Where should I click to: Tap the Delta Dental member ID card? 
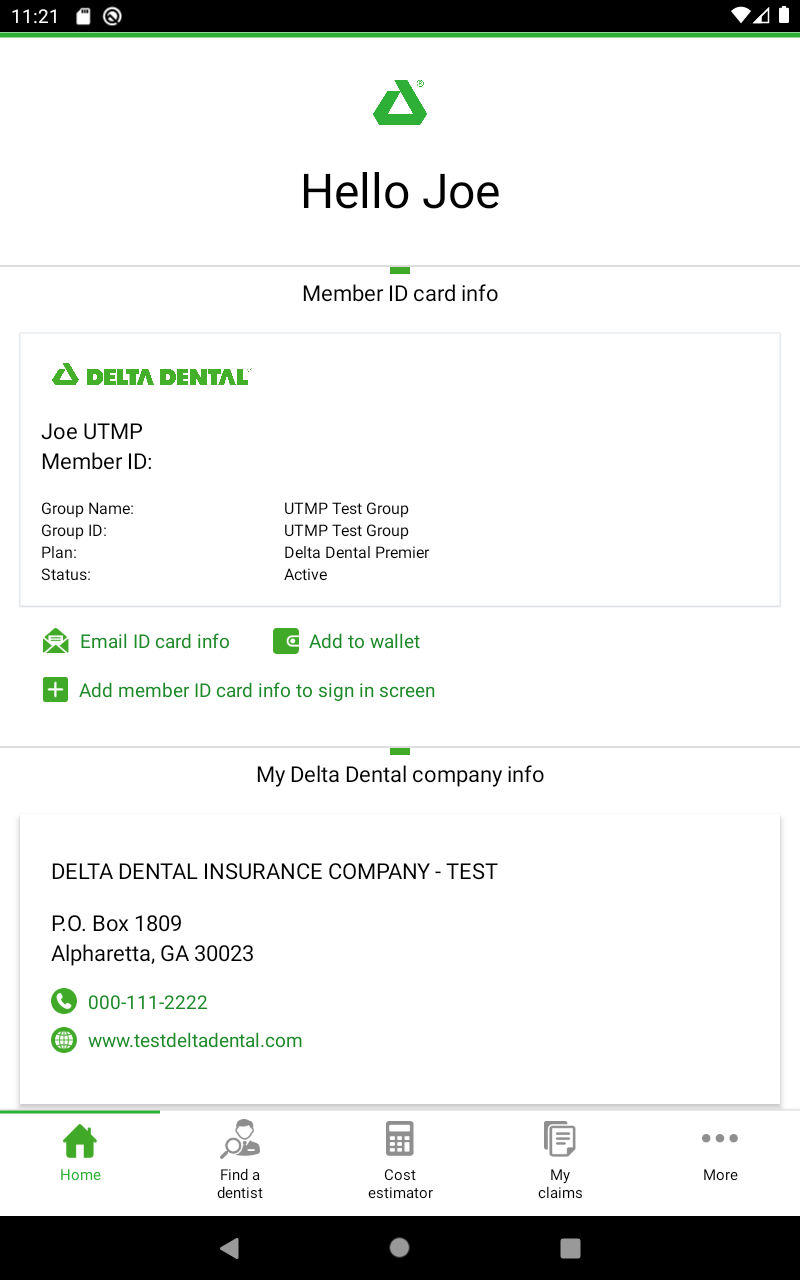(400, 469)
